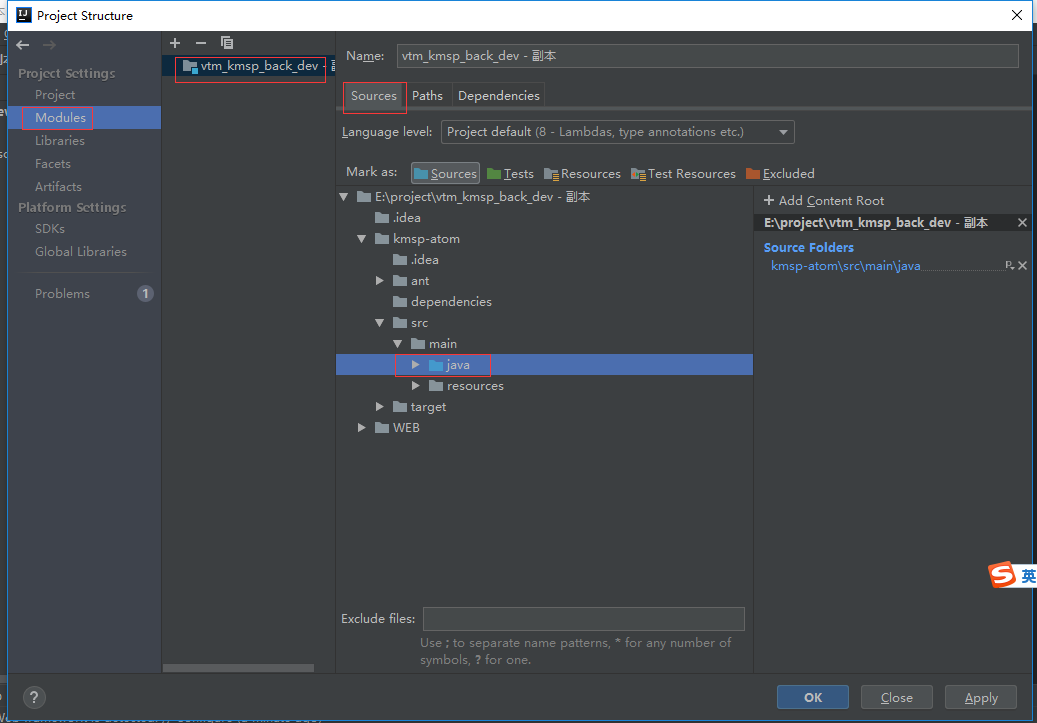Open help with question mark icon
Image resolution: width=1037 pixels, height=723 pixels.
click(34, 697)
